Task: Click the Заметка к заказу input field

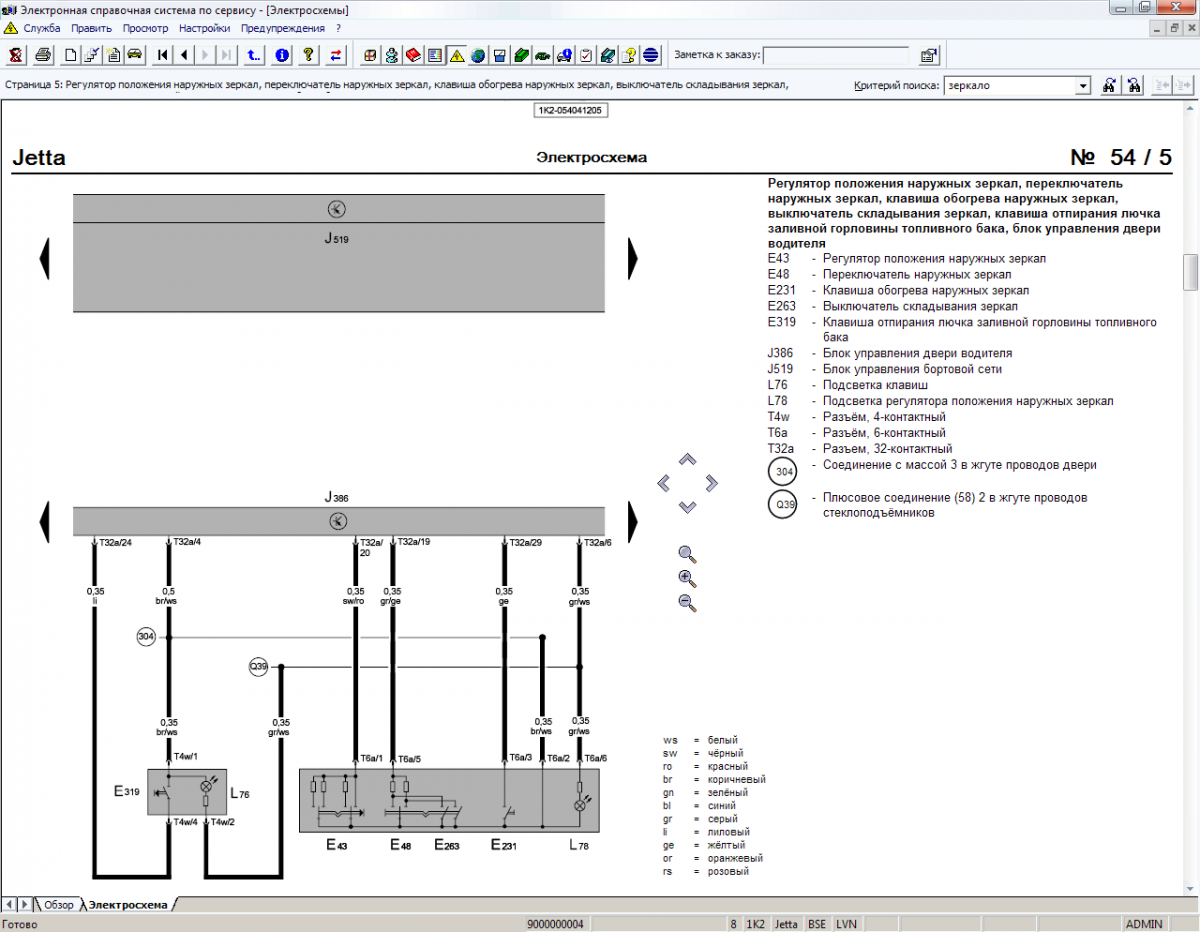Action: pyautogui.click(x=836, y=55)
